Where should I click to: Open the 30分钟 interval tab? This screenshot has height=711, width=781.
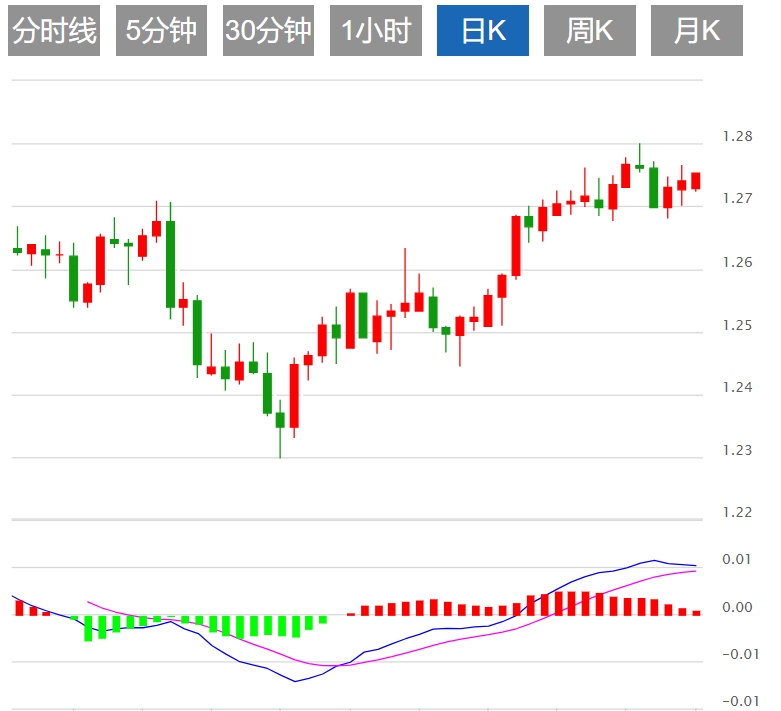tap(268, 31)
